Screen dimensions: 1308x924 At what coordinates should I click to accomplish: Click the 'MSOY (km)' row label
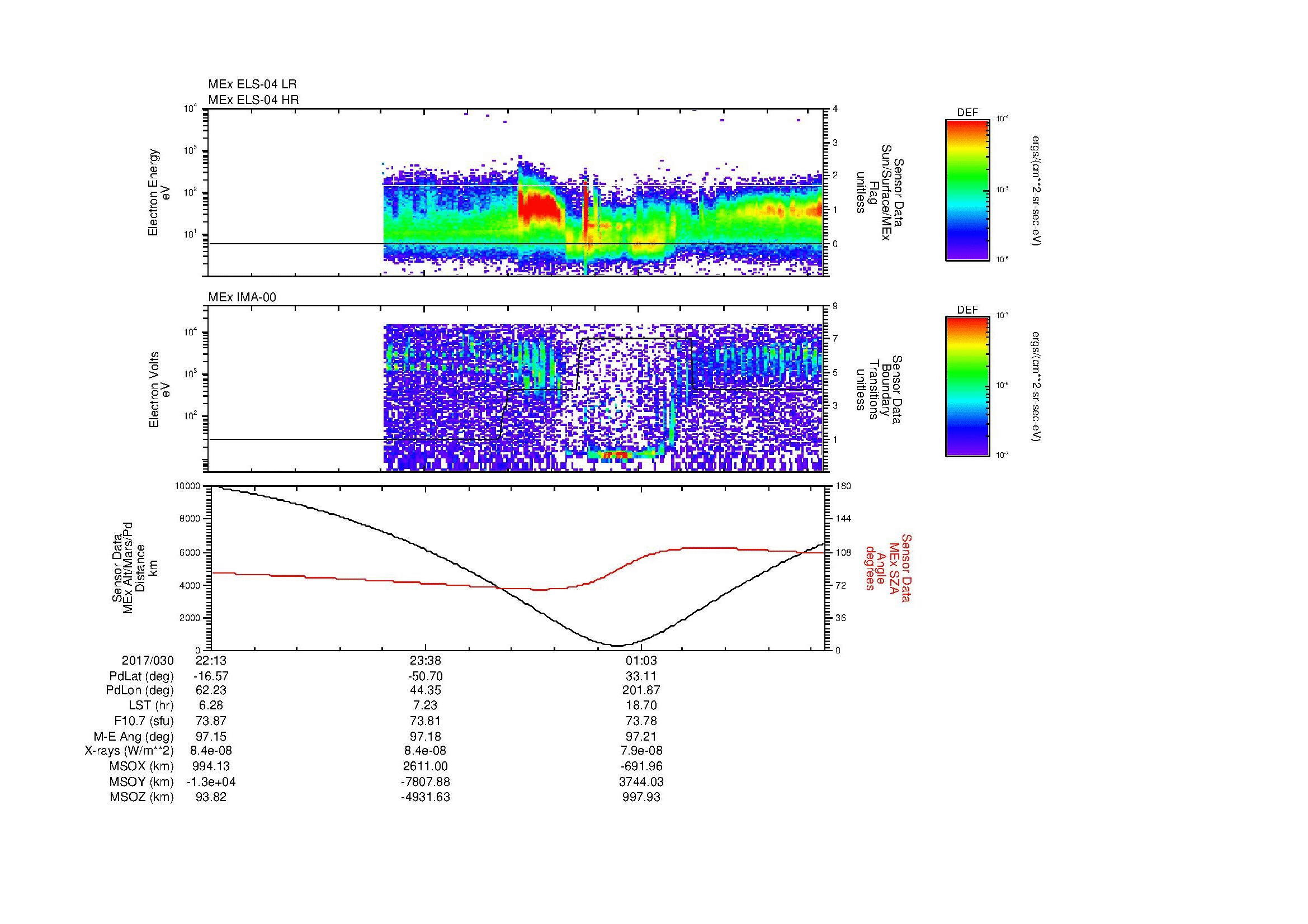click(141, 781)
